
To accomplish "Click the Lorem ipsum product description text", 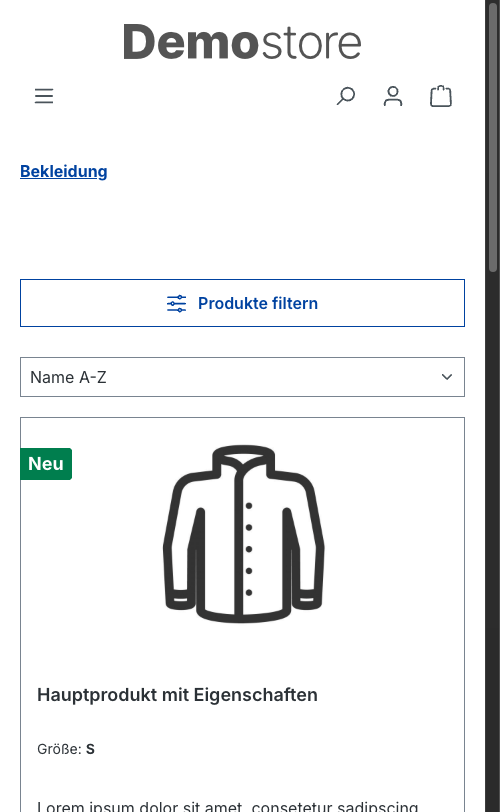I will [228, 806].
